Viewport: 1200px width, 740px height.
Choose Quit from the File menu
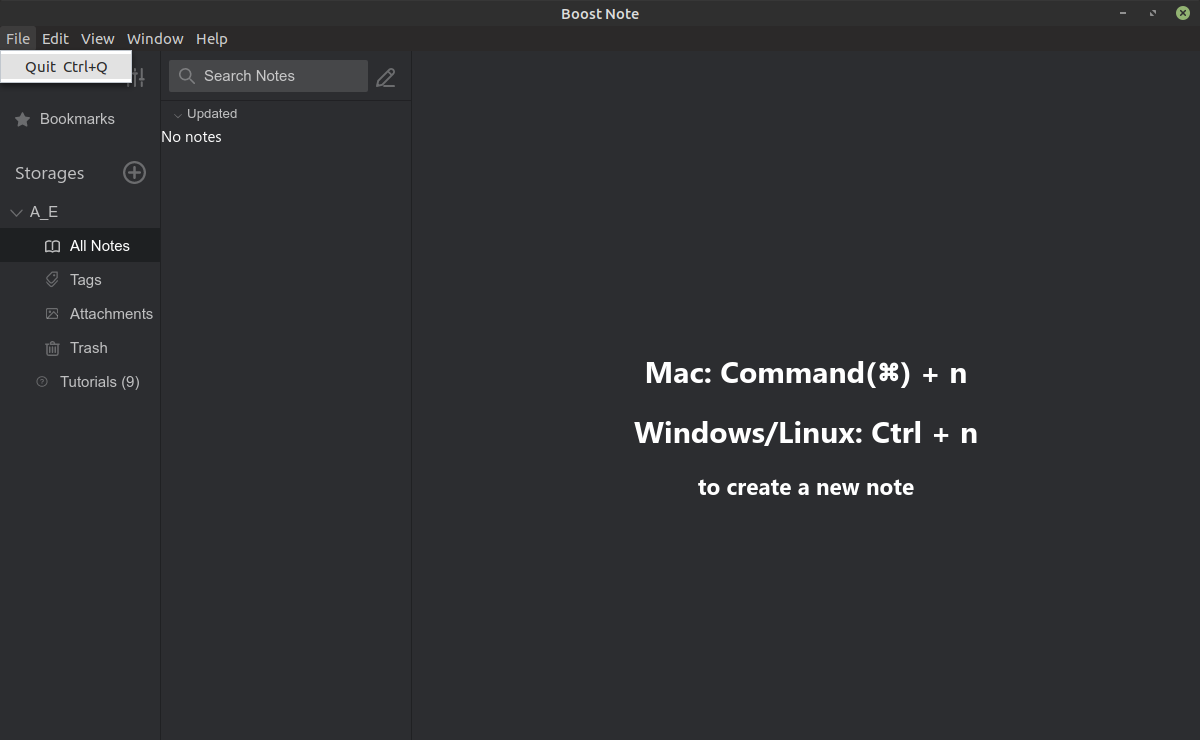(x=65, y=66)
